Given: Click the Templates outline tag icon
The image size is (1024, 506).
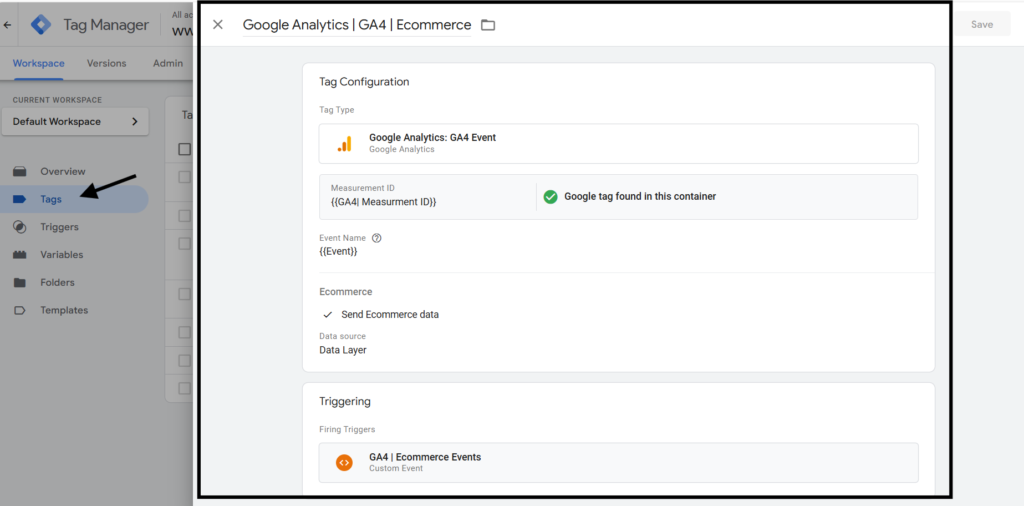Looking at the screenshot, I should click(x=20, y=310).
